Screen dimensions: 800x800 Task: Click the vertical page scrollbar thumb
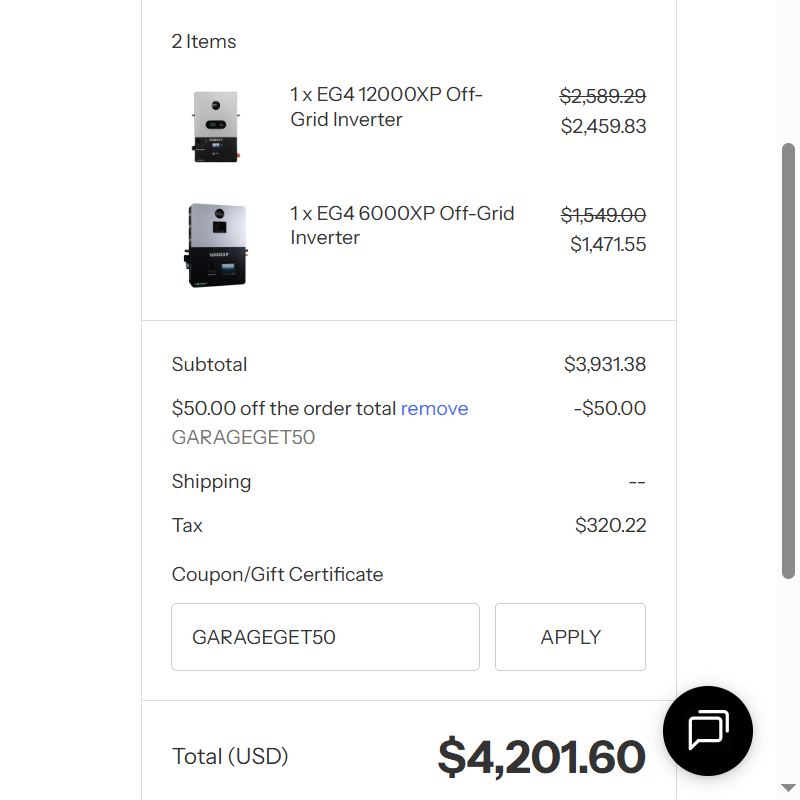[x=789, y=360]
